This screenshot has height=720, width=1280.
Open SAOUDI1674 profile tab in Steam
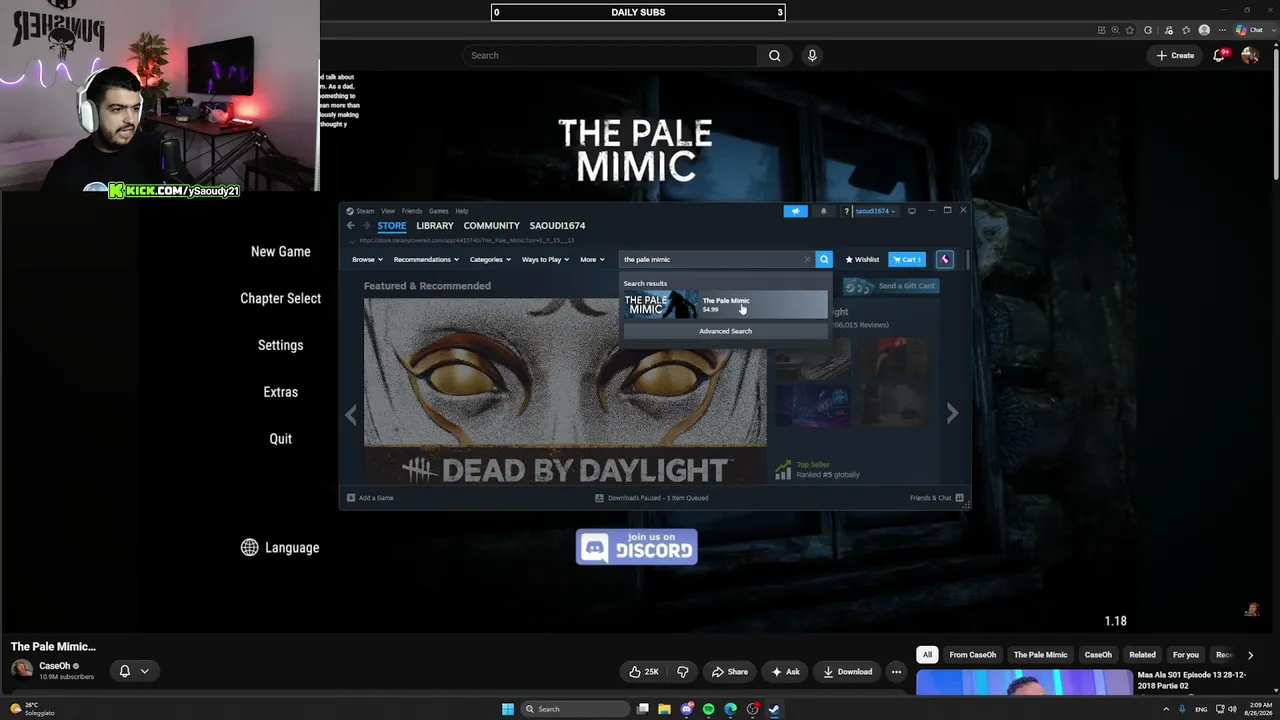click(x=557, y=226)
